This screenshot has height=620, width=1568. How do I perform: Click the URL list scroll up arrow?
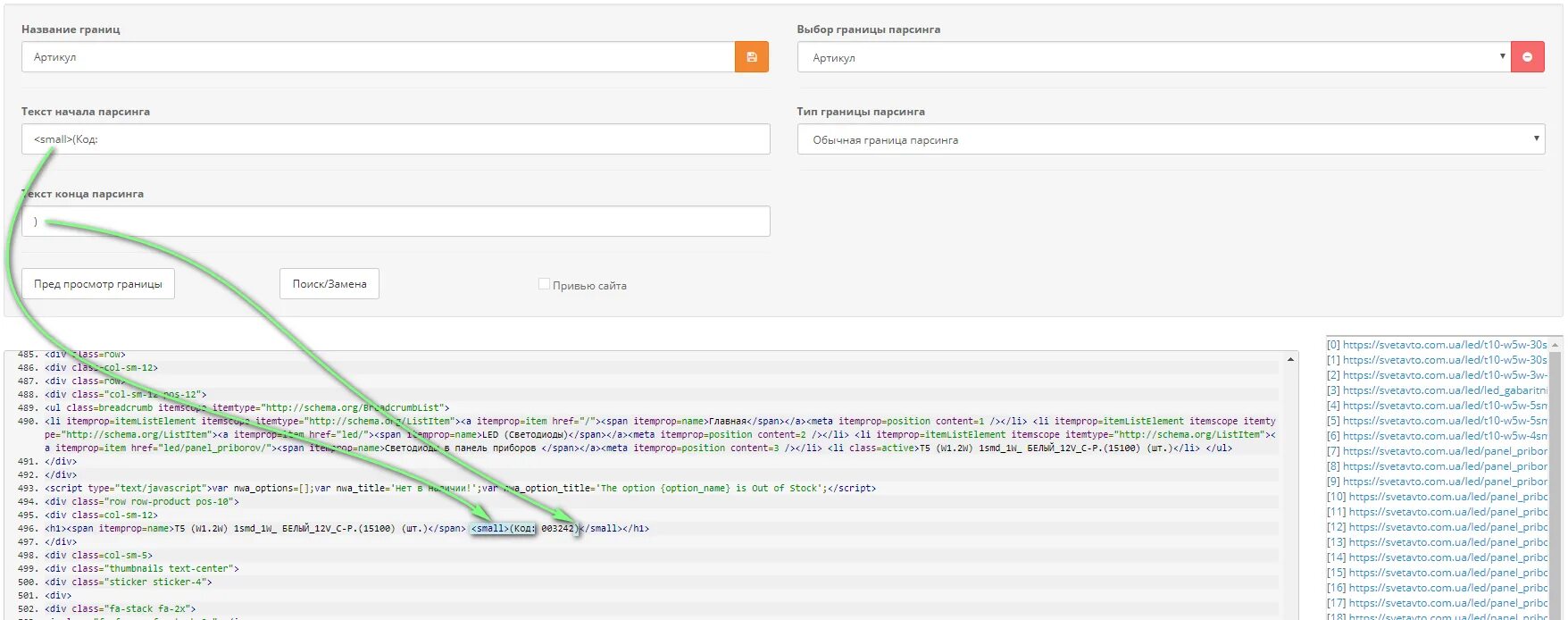[x=1555, y=345]
